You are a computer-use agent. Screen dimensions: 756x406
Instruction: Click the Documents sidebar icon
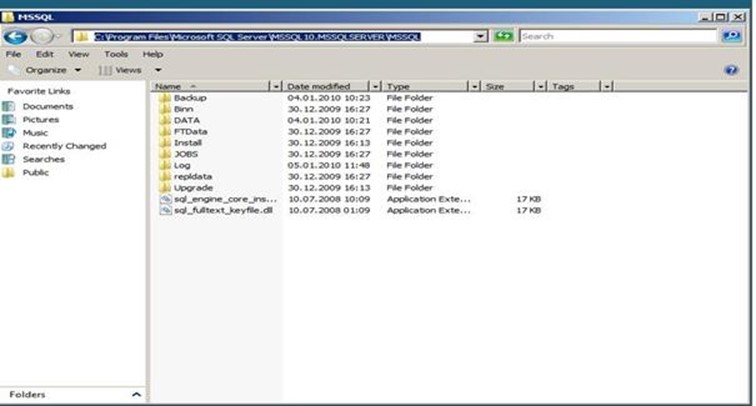[9, 107]
